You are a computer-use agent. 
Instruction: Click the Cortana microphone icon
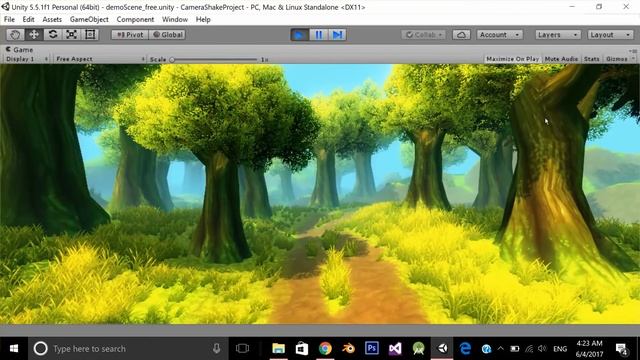(216, 349)
